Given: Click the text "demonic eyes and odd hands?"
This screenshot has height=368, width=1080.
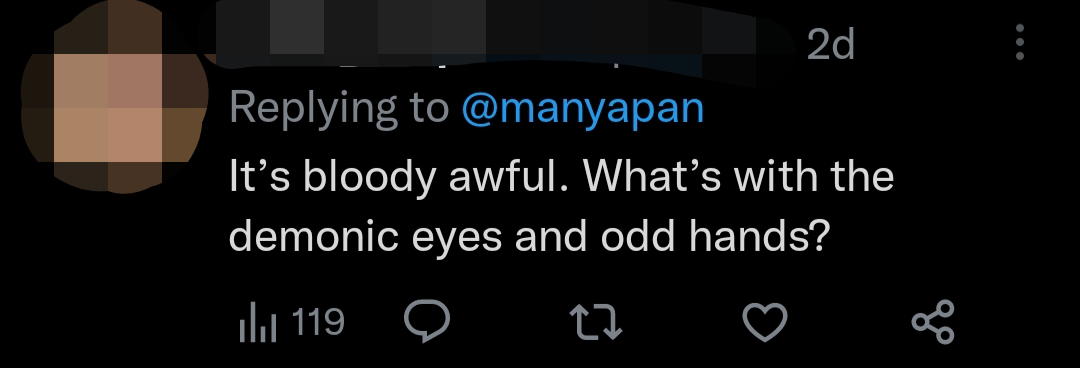Looking at the screenshot, I should pos(527,236).
